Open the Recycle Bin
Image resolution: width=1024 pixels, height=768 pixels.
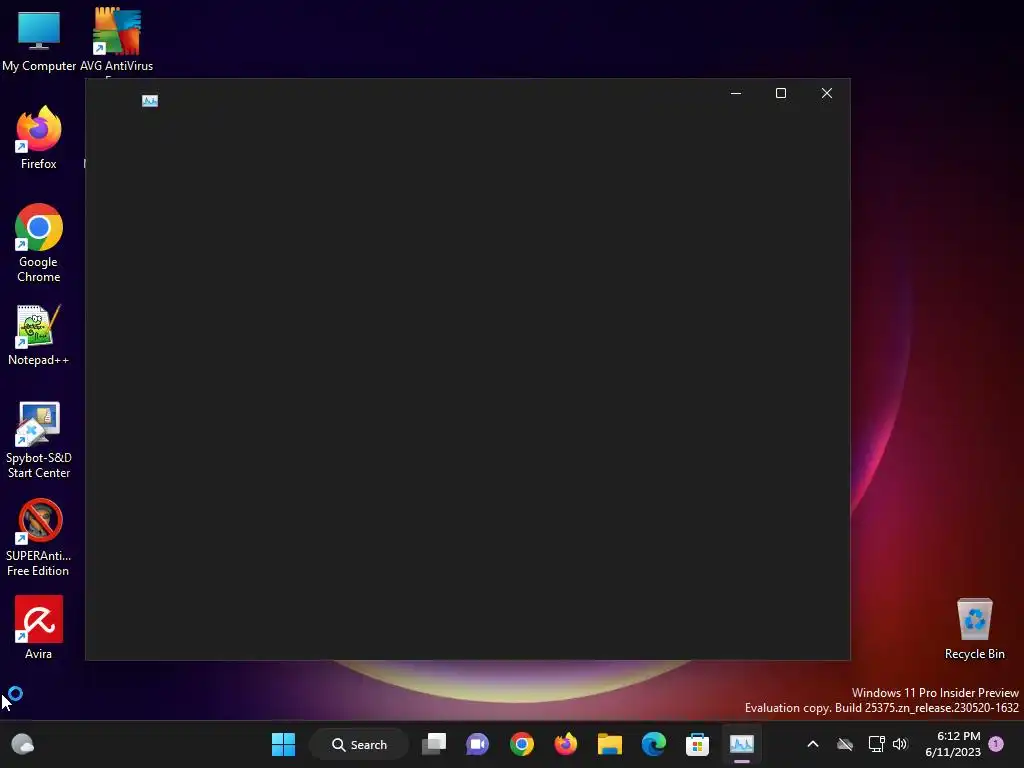(974, 628)
